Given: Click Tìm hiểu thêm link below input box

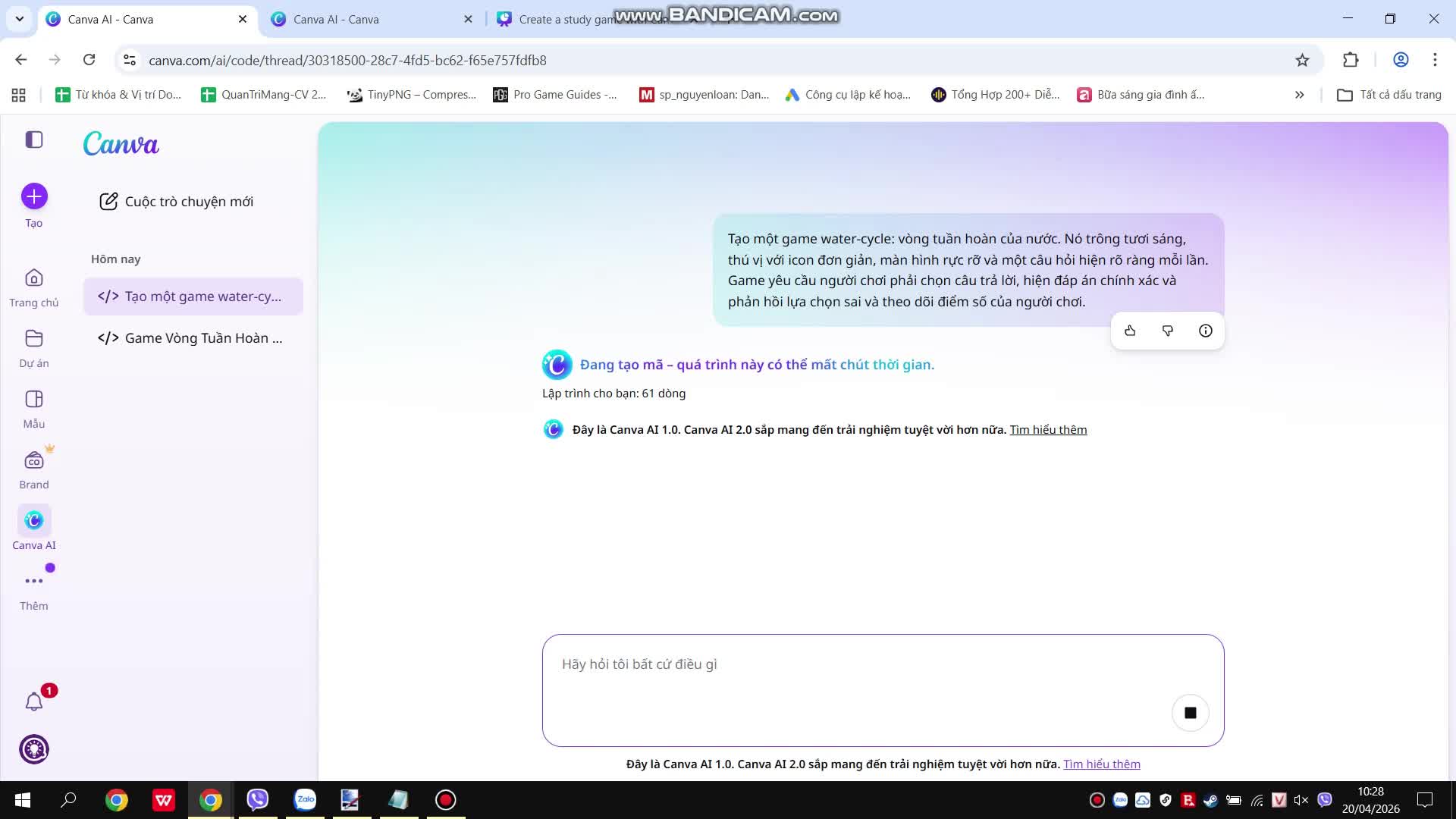Looking at the screenshot, I should (1102, 764).
